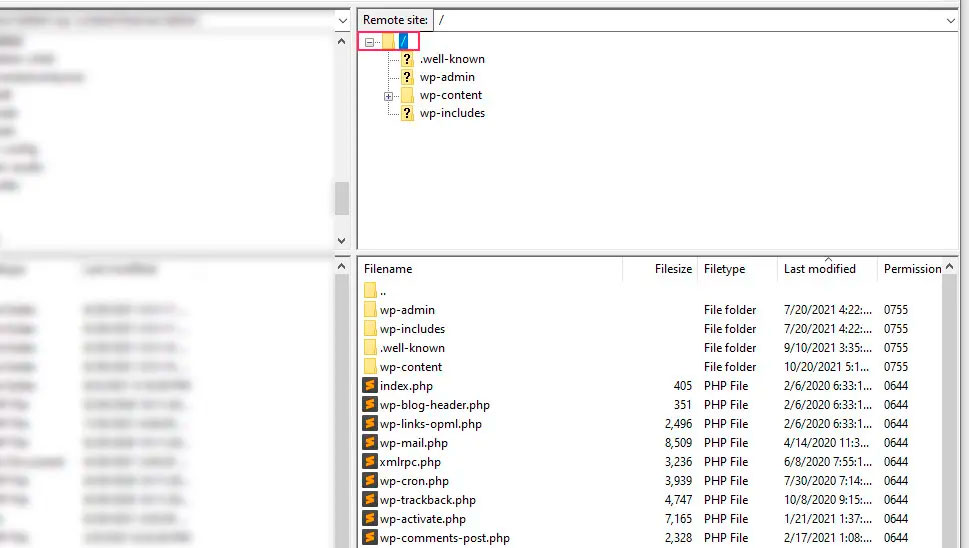This screenshot has height=548, width=969.
Task: Sort by Filetype column header
Action: tap(724, 269)
